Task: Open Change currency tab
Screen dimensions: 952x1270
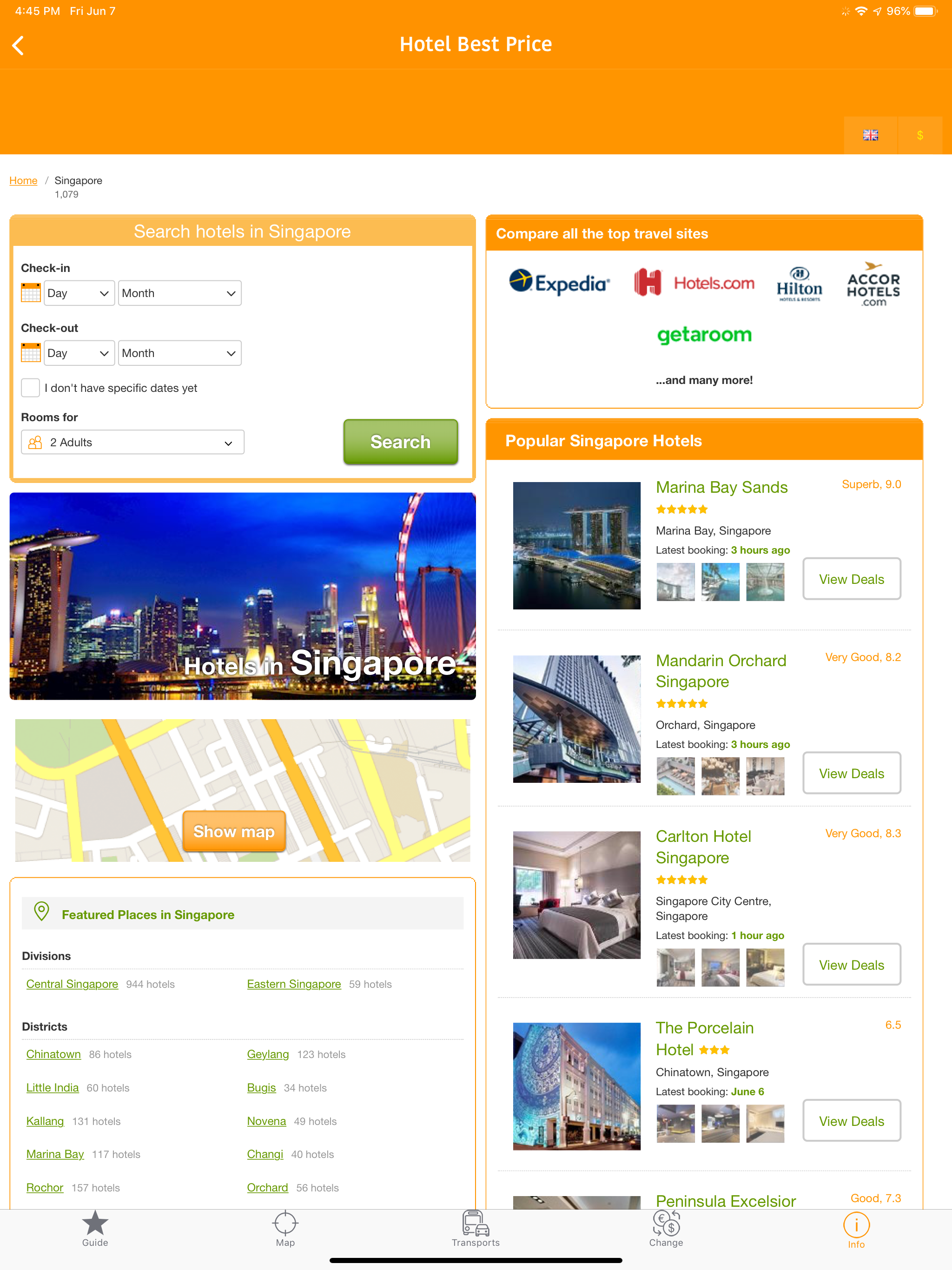Action: click(x=666, y=1229)
